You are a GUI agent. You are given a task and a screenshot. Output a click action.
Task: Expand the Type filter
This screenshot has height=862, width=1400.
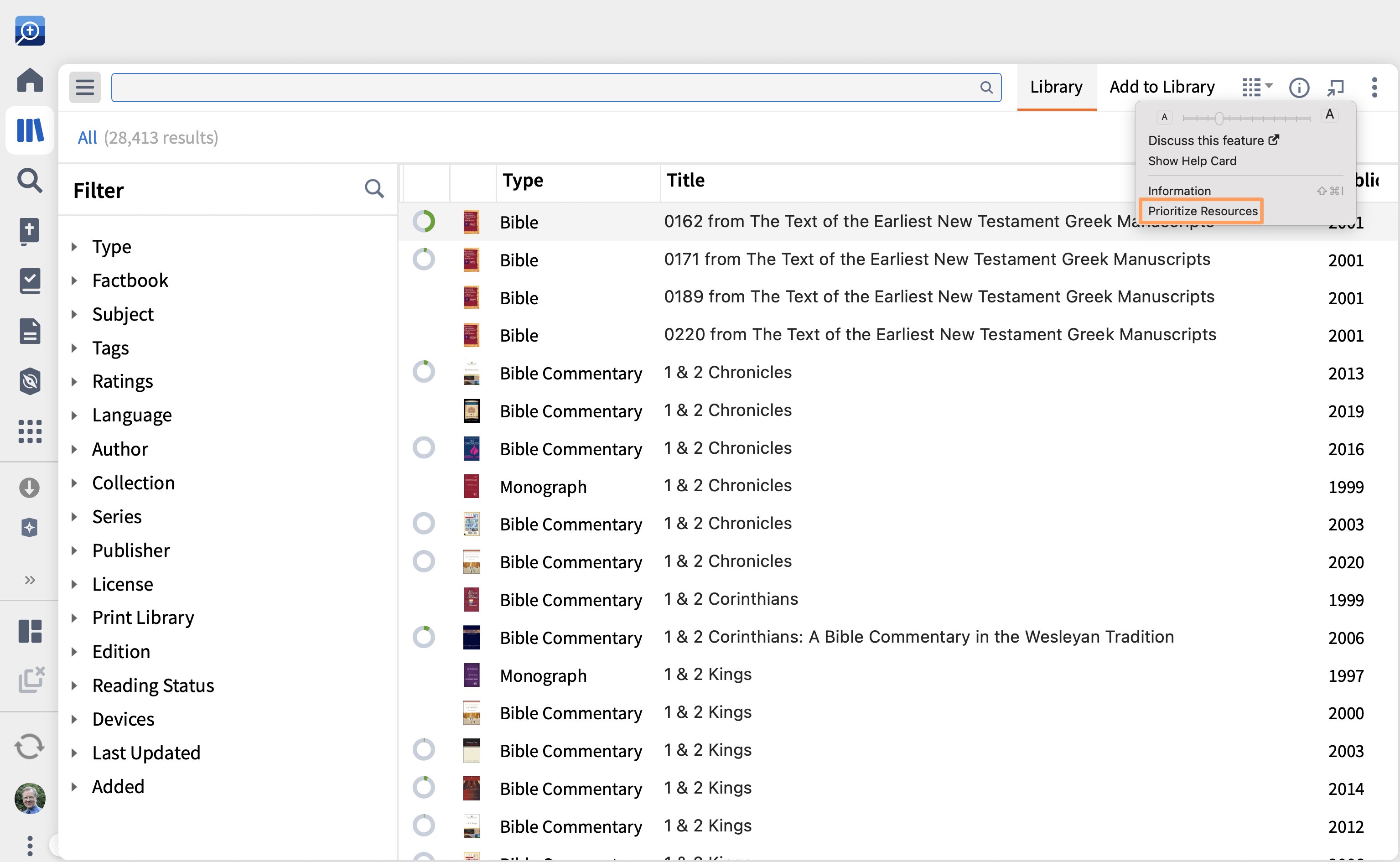click(x=74, y=247)
